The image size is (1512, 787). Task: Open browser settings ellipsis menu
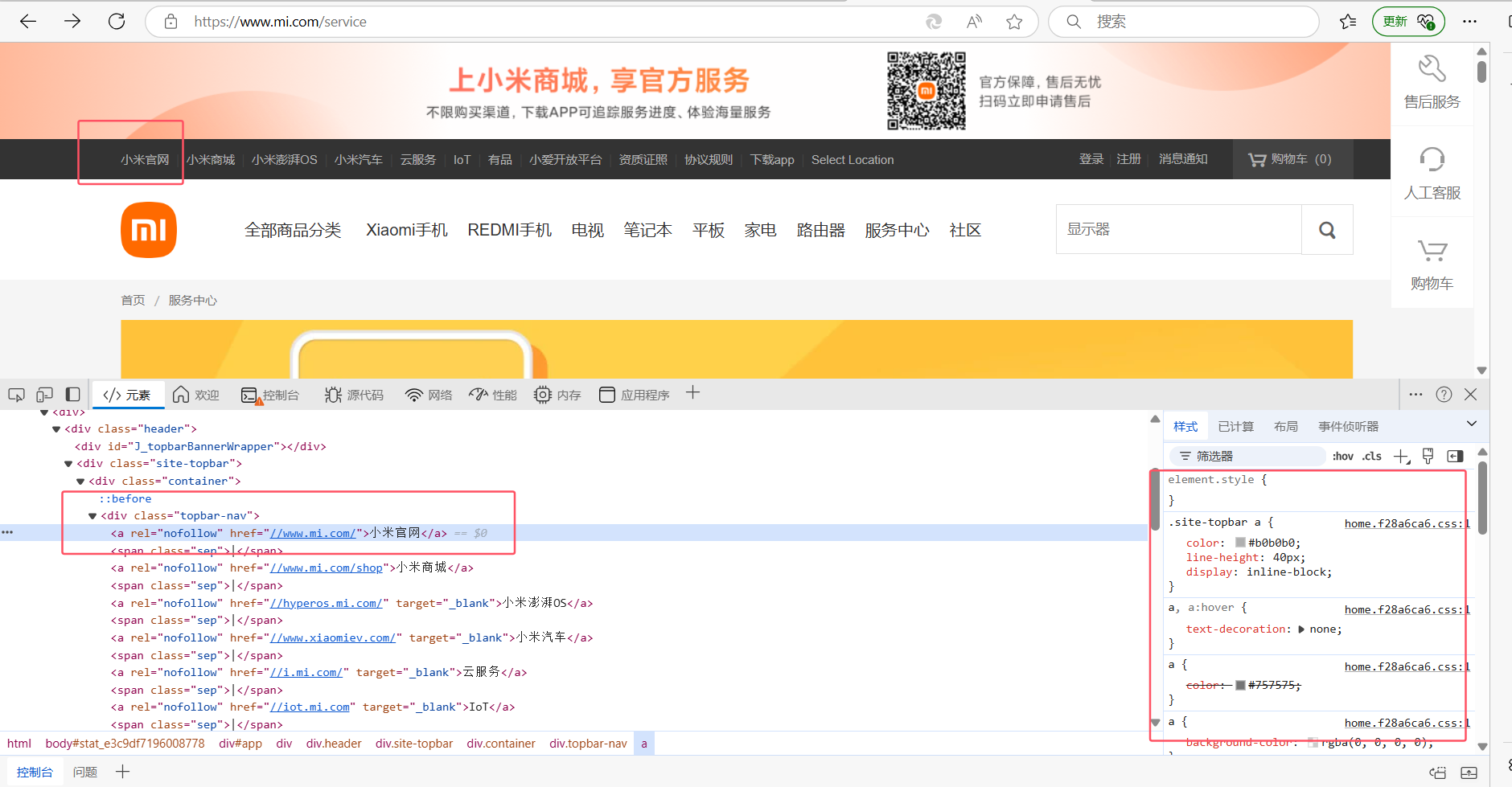[1469, 22]
